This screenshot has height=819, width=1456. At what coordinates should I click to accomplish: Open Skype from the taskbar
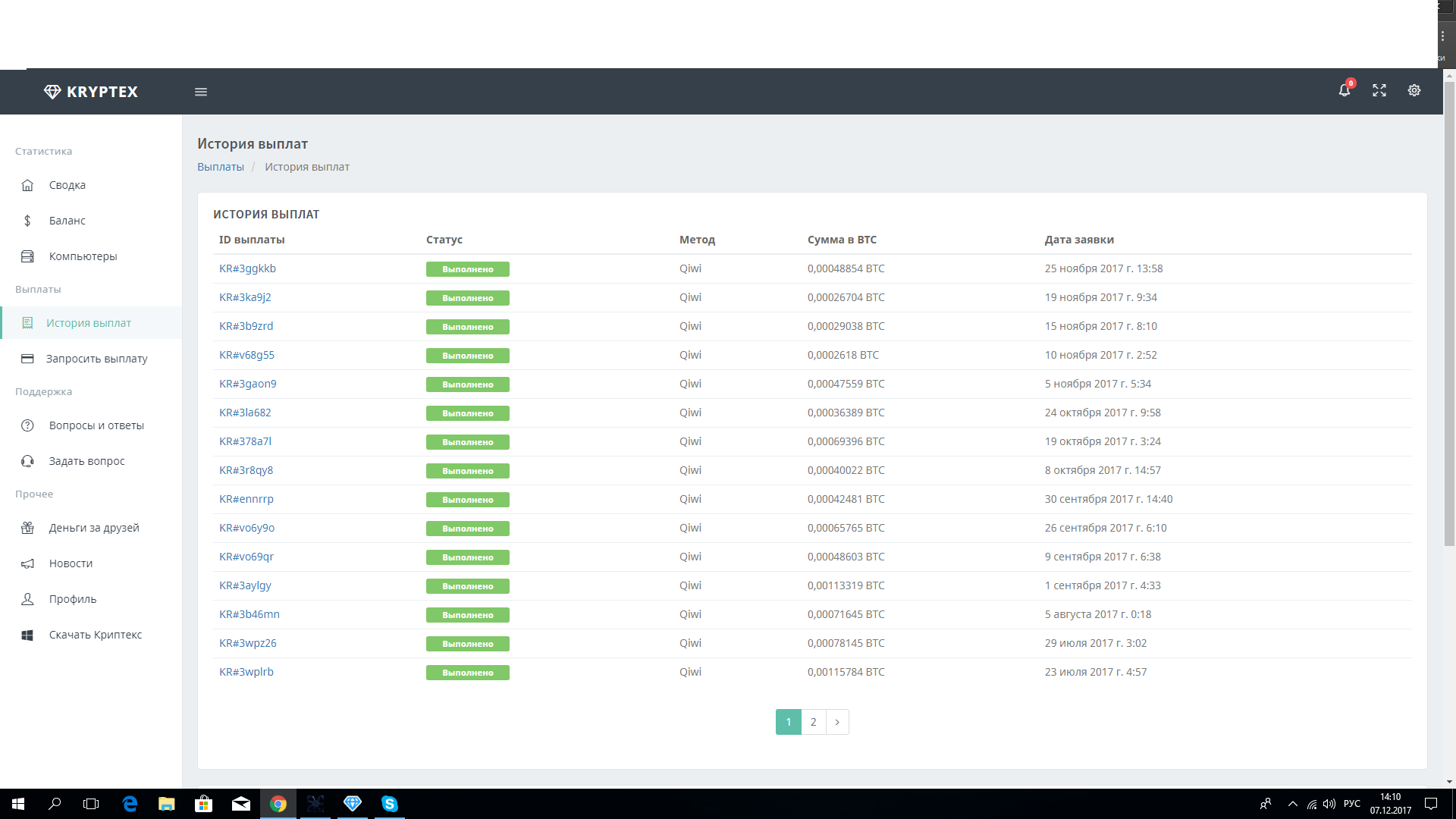click(x=389, y=804)
